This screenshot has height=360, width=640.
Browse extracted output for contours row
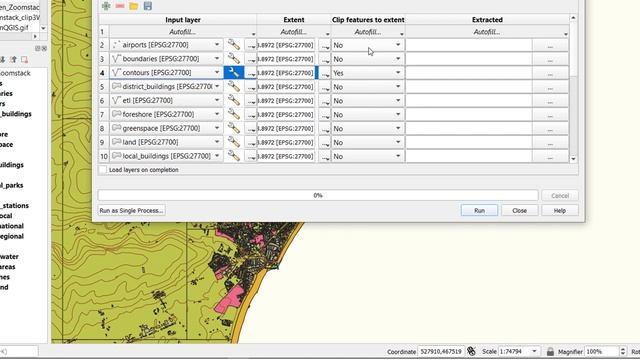click(550, 73)
